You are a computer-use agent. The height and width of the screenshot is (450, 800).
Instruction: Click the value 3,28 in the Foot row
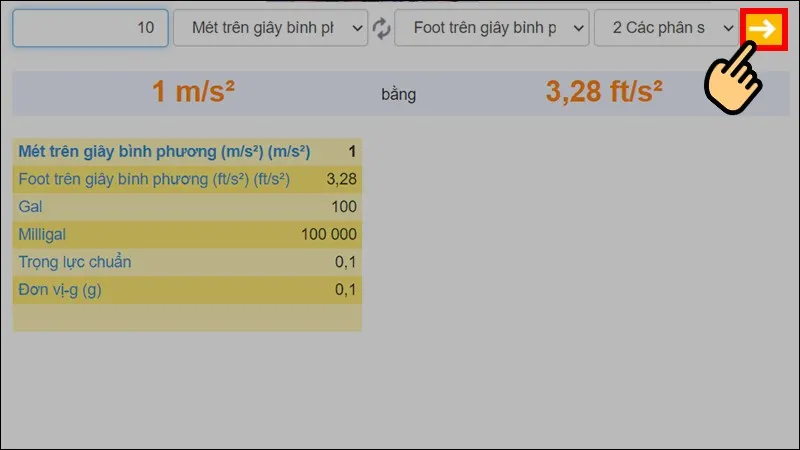(341, 179)
